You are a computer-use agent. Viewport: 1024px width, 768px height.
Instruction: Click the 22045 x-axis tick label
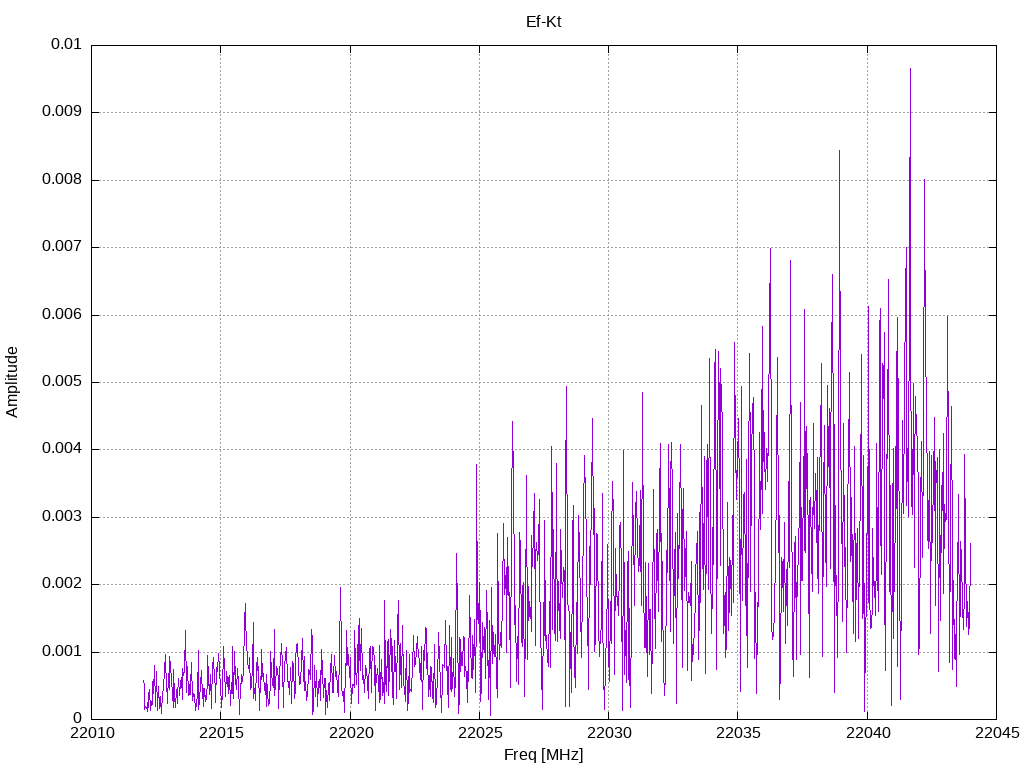pyautogui.click(x=995, y=734)
